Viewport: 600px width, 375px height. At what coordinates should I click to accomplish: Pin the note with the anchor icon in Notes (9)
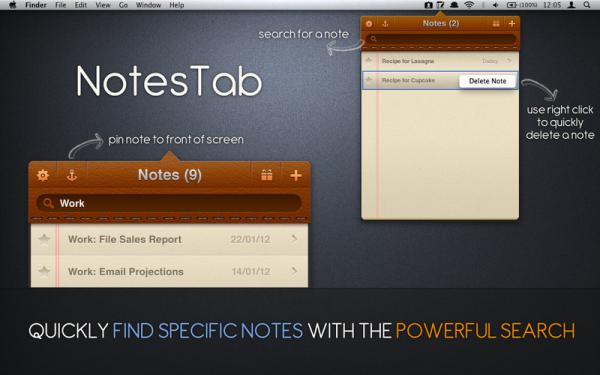pyautogui.click(x=72, y=175)
